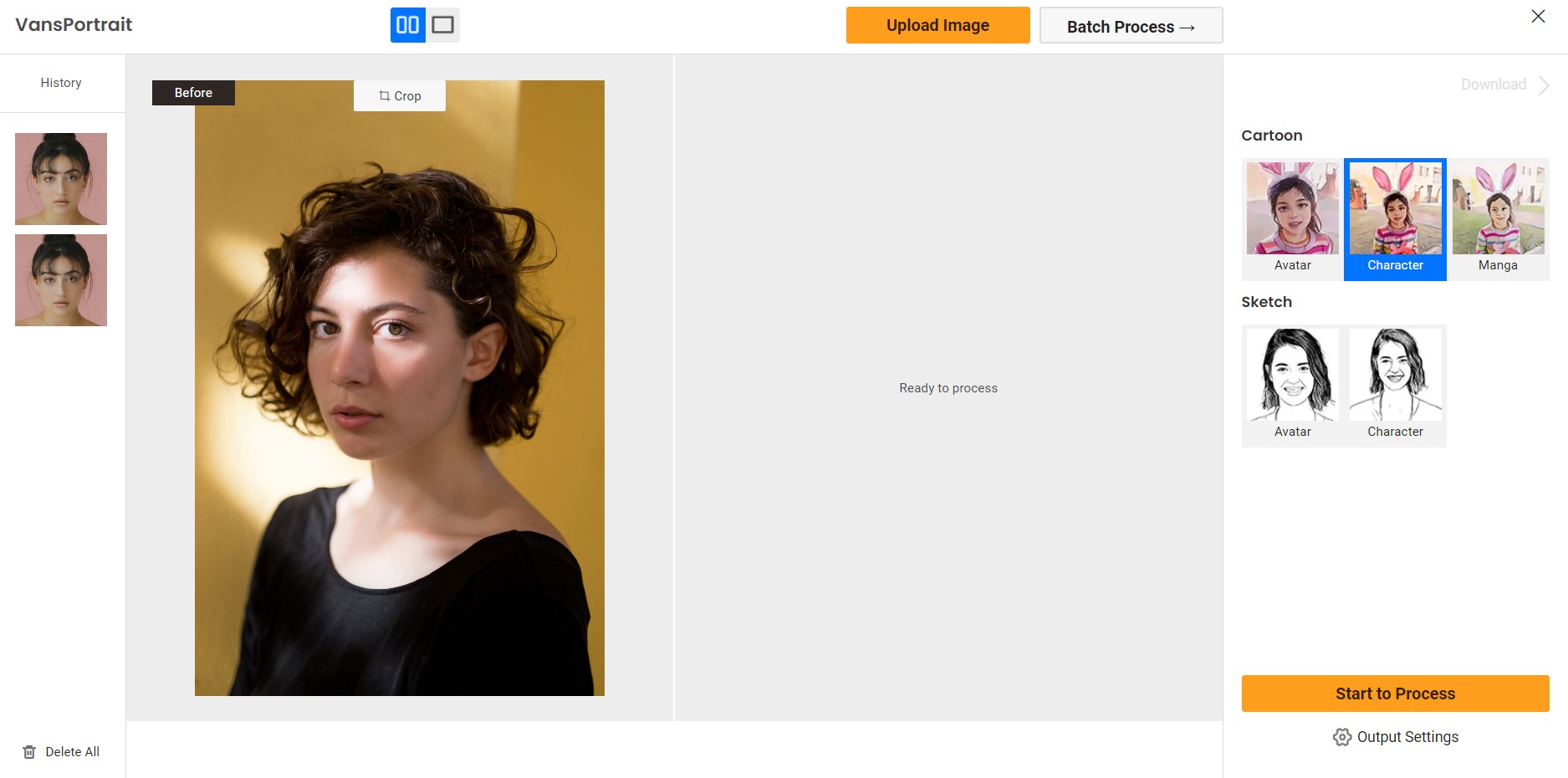Click the Delete All link

tap(72, 751)
